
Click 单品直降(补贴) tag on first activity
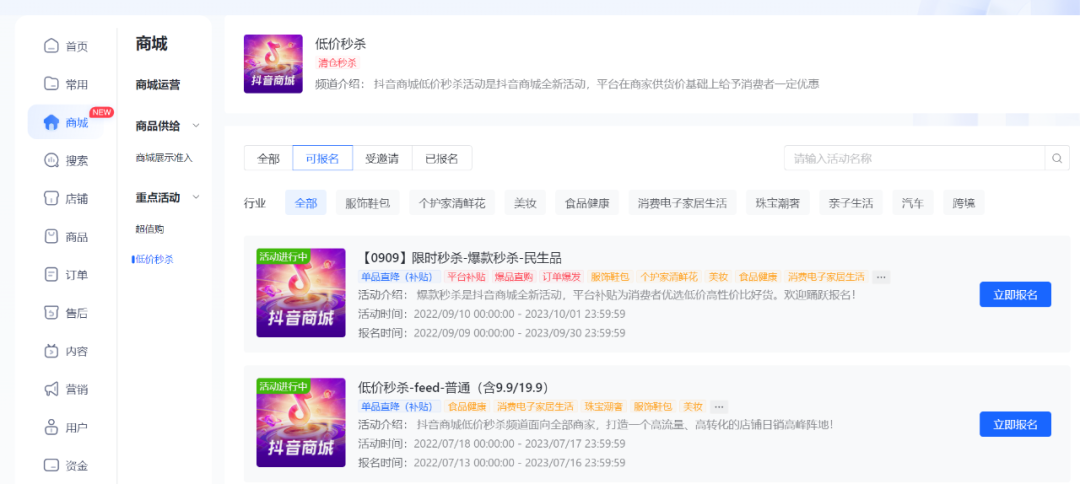pos(400,277)
